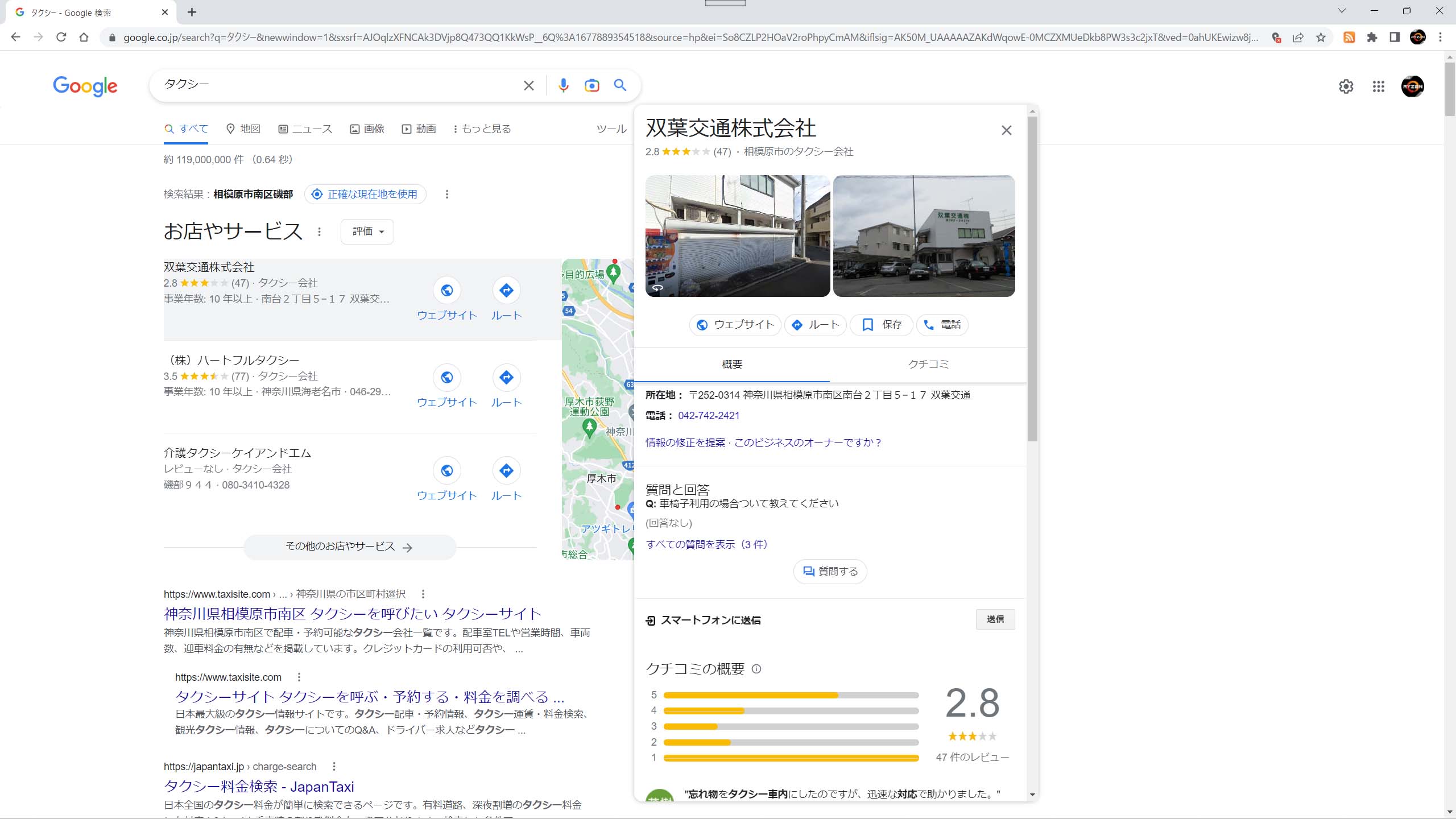Switch to 動画 search tab
1456x819 pixels.
click(x=419, y=129)
